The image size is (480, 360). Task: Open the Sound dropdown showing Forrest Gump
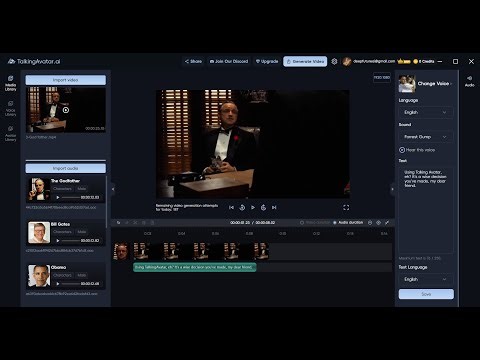426,137
